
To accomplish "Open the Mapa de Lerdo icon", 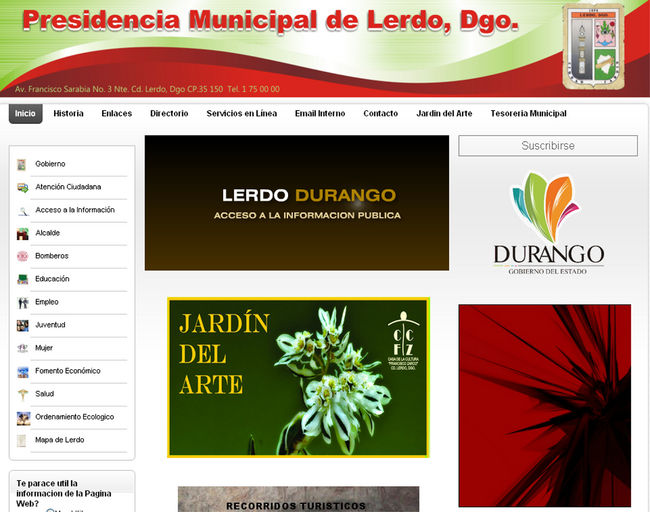I will point(22,440).
